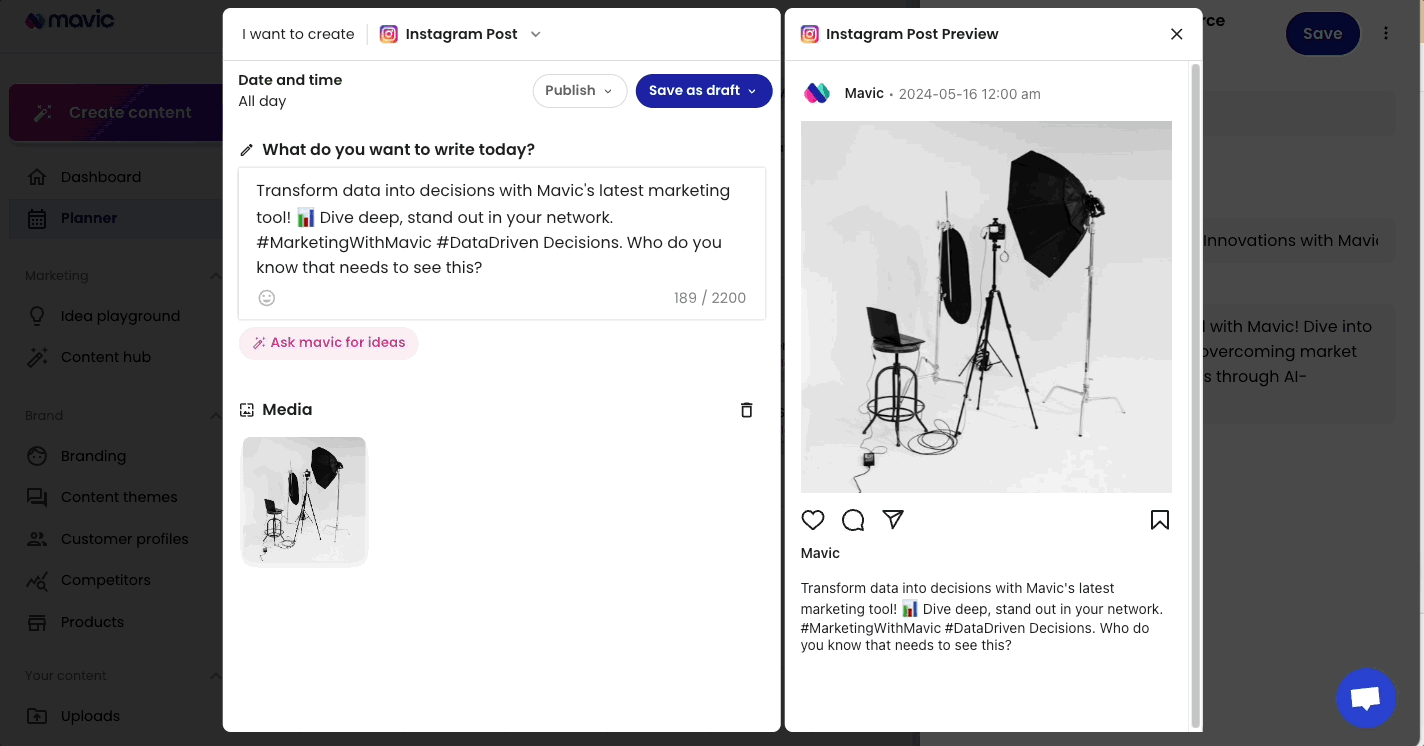Click the Mavic logo in sidebar

coord(69,20)
